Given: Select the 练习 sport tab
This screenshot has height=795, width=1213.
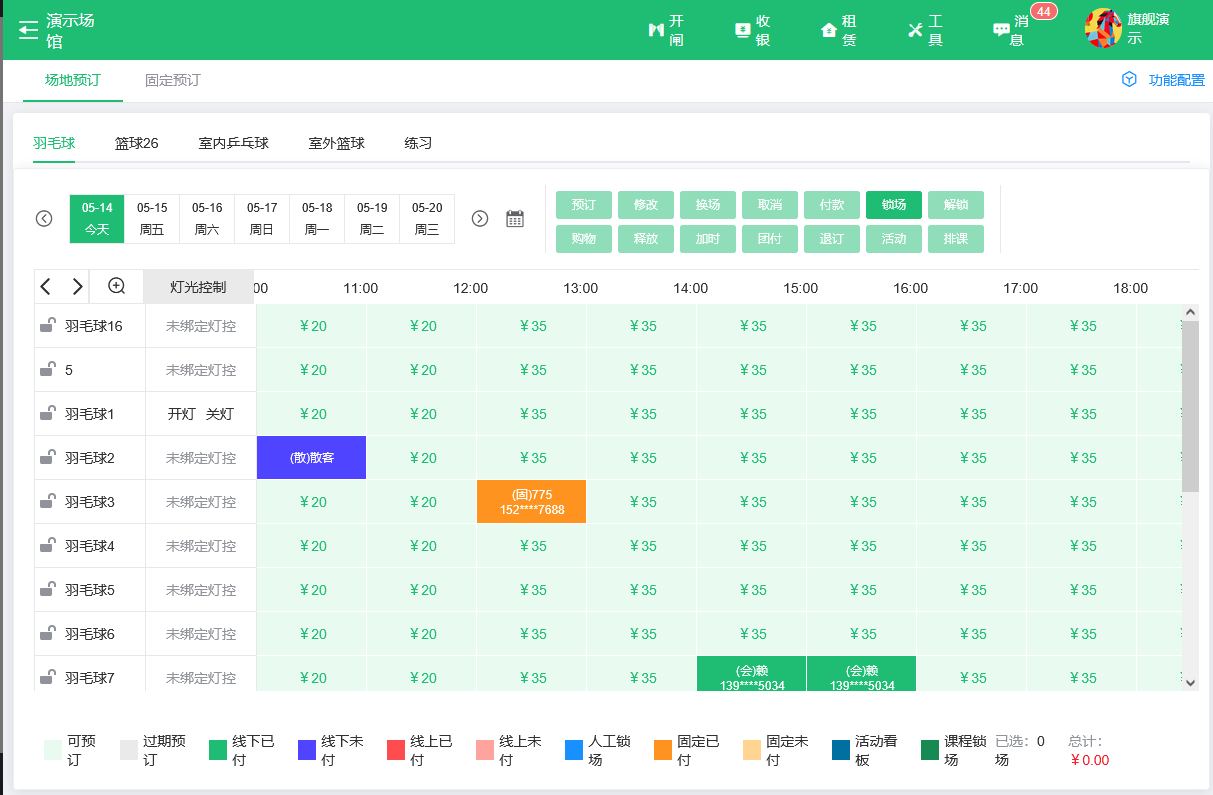Looking at the screenshot, I should (x=419, y=143).
